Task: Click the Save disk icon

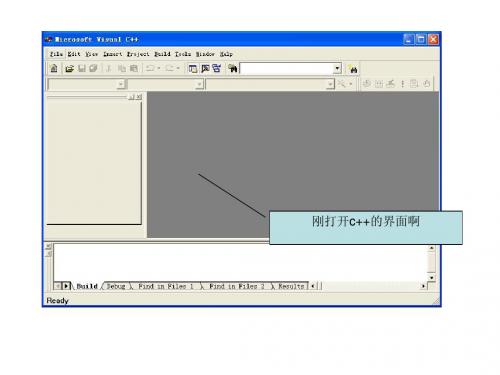Action: pyautogui.click(x=82, y=68)
